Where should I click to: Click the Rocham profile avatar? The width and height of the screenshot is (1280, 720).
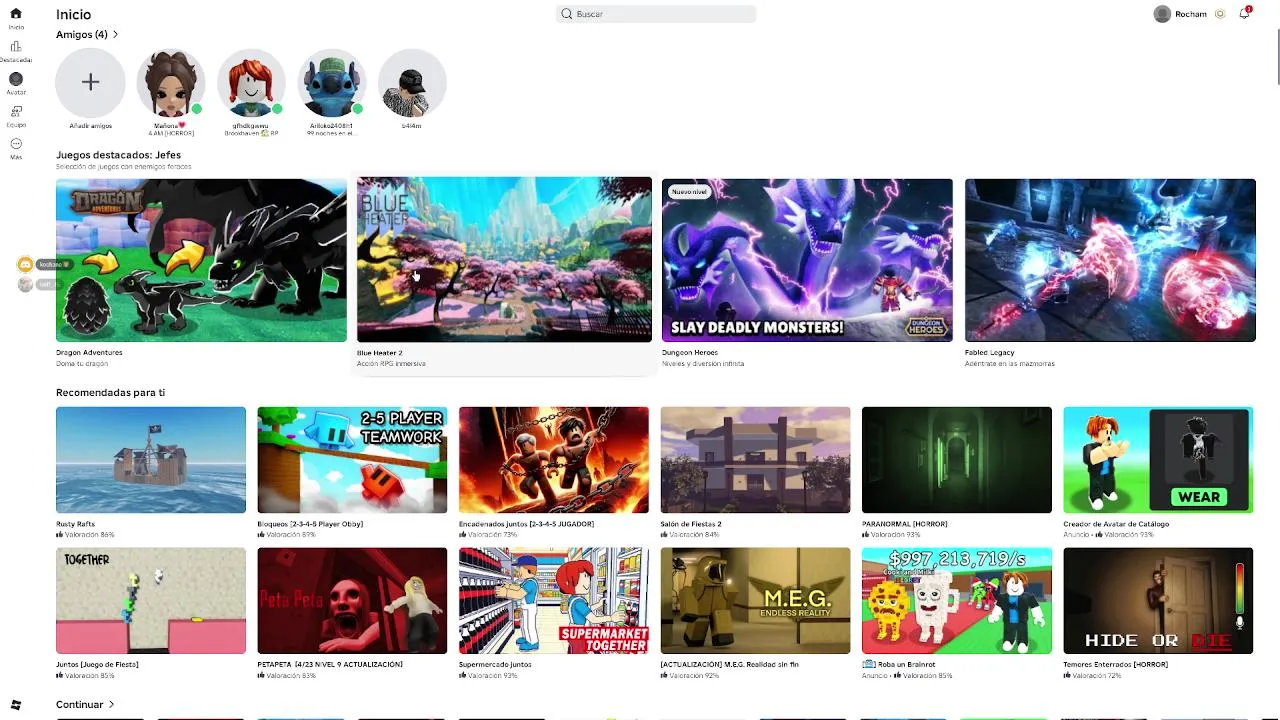pyautogui.click(x=1162, y=14)
